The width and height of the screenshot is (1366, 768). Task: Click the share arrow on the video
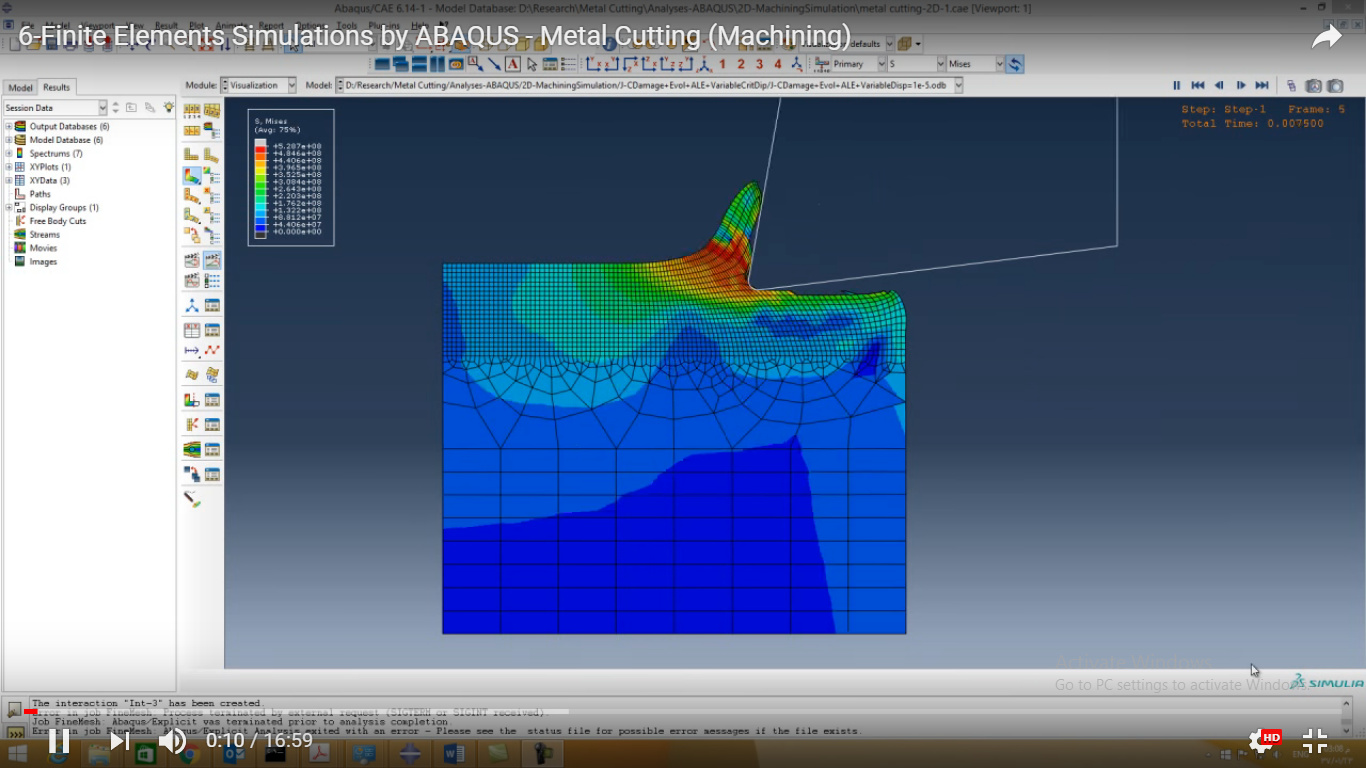click(1326, 38)
